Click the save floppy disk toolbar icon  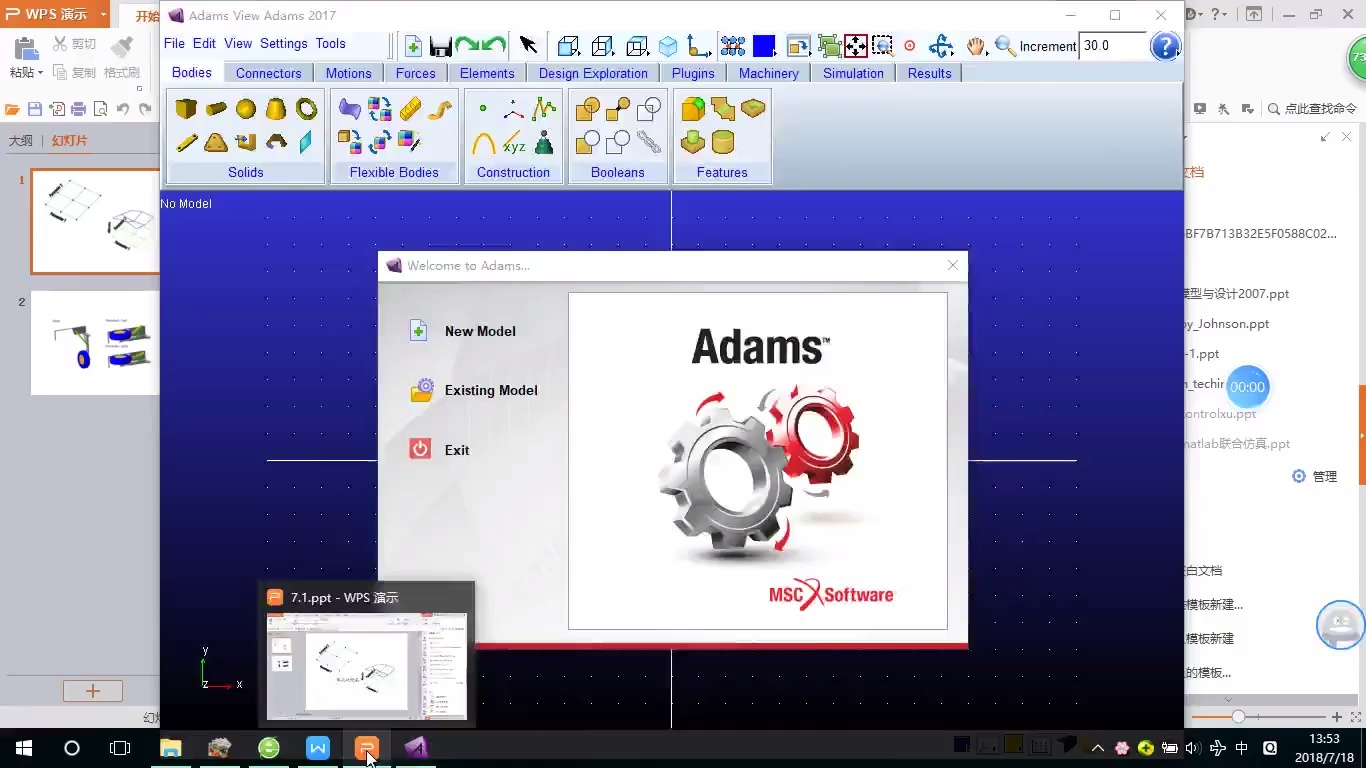point(440,46)
